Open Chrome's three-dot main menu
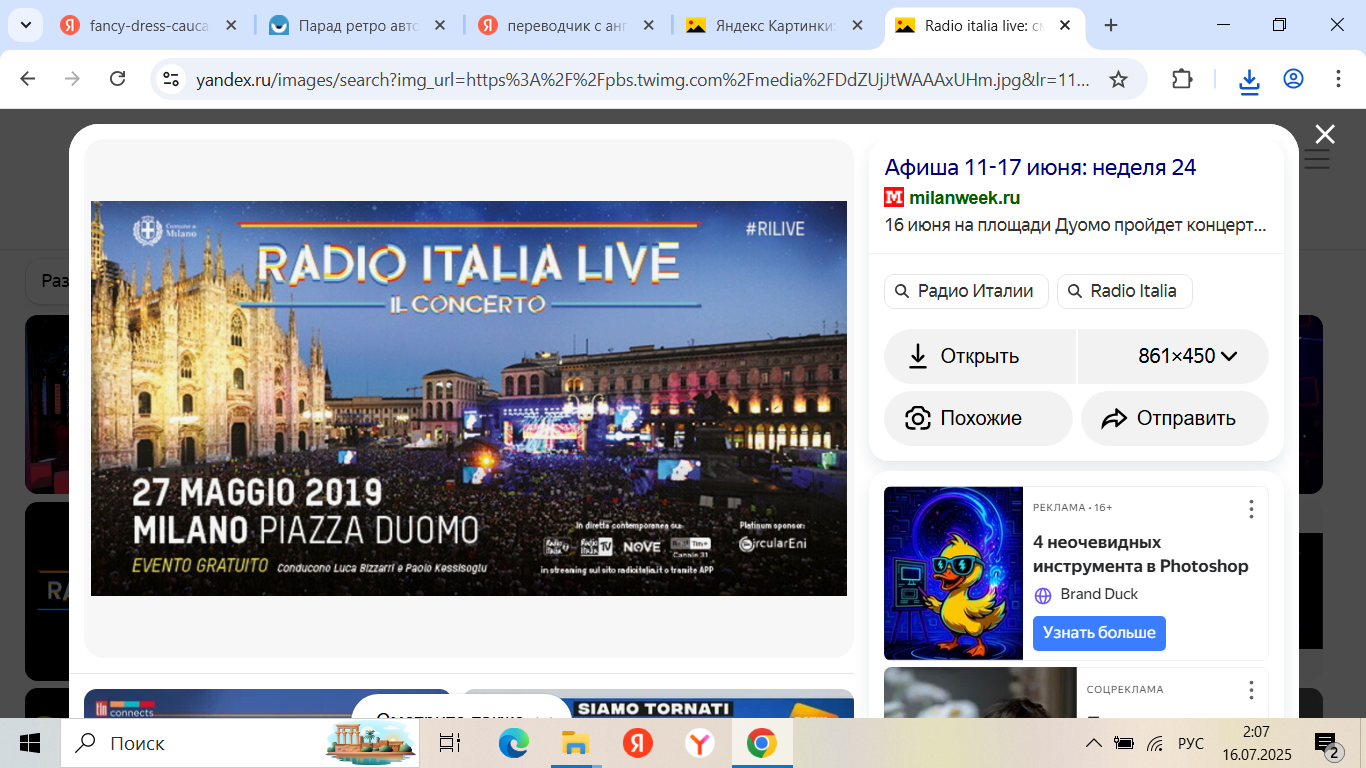This screenshot has height=768, width=1366. [x=1338, y=79]
